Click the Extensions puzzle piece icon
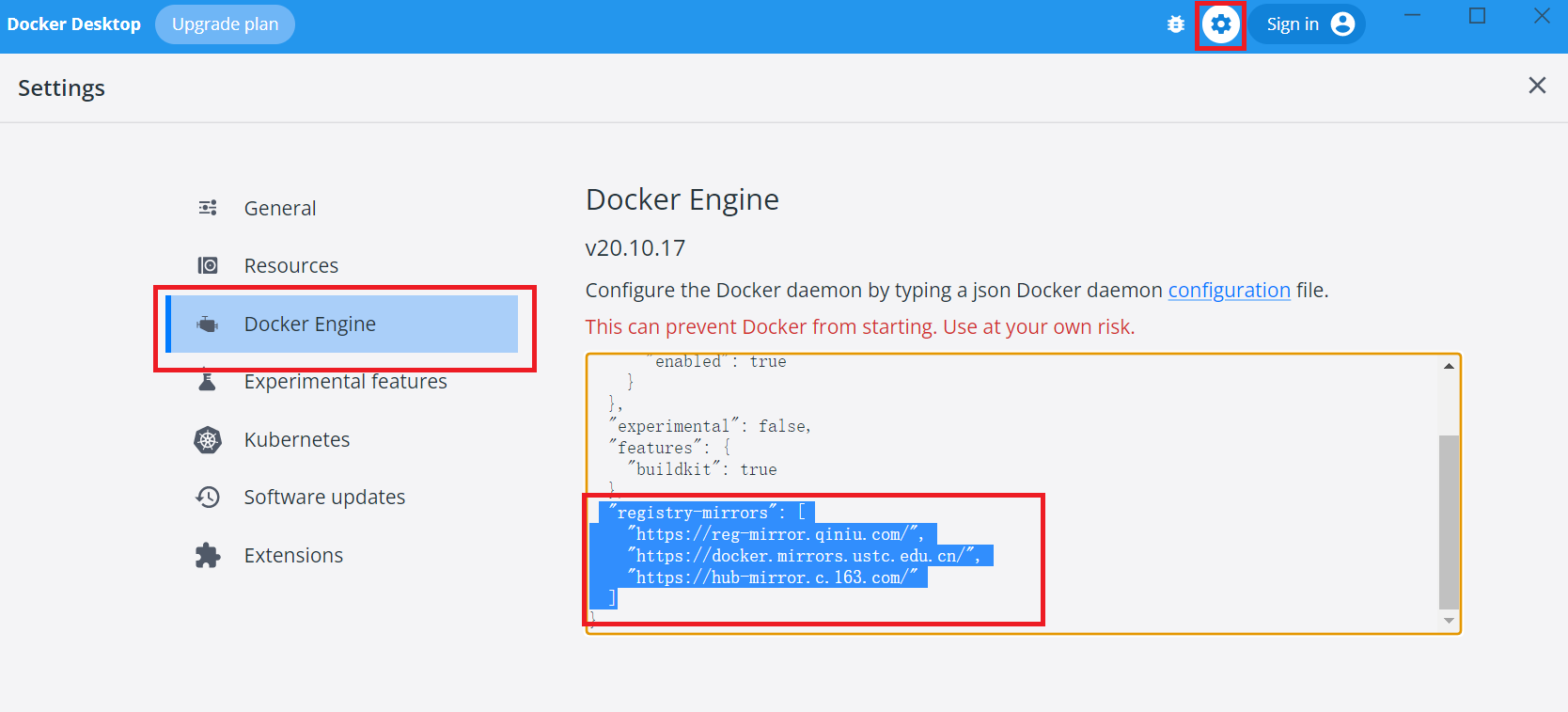Screen dimensions: 1568x712 coord(208,556)
